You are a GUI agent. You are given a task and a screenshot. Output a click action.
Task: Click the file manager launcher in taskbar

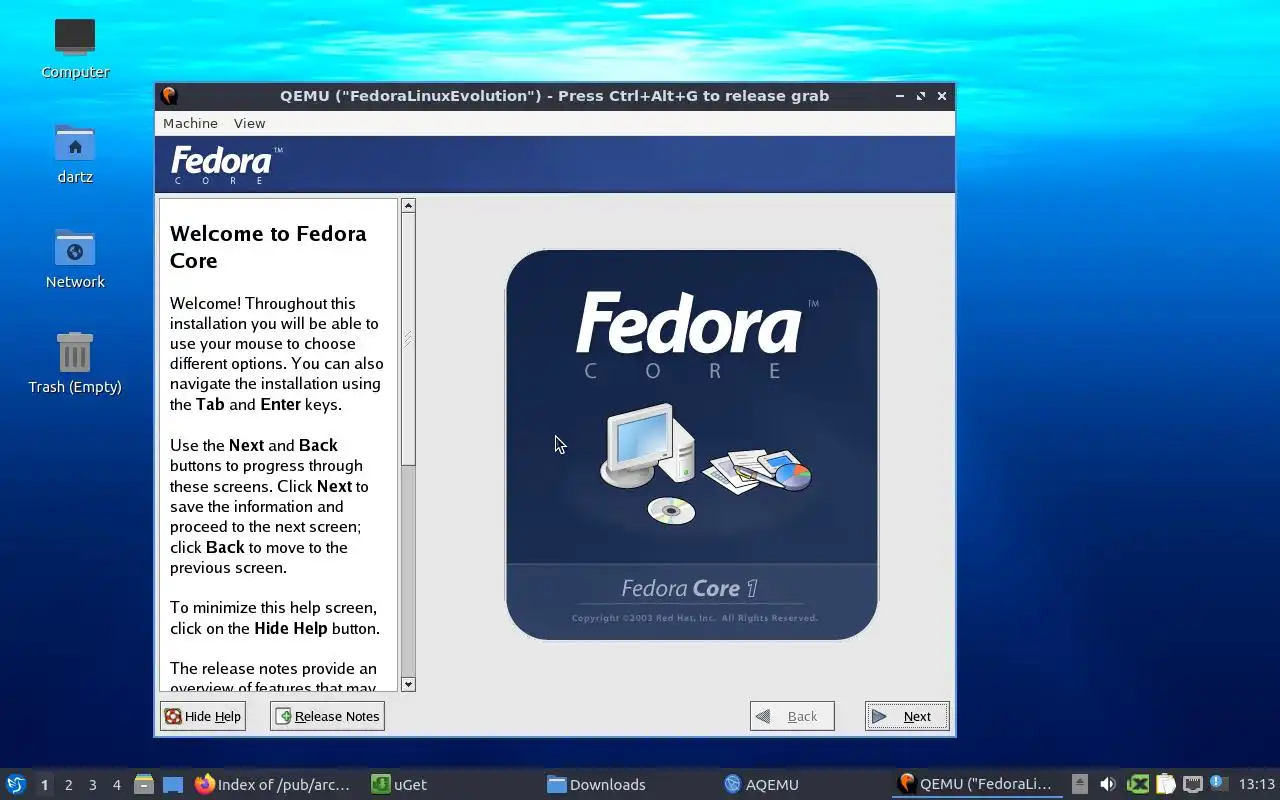click(144, 784)
